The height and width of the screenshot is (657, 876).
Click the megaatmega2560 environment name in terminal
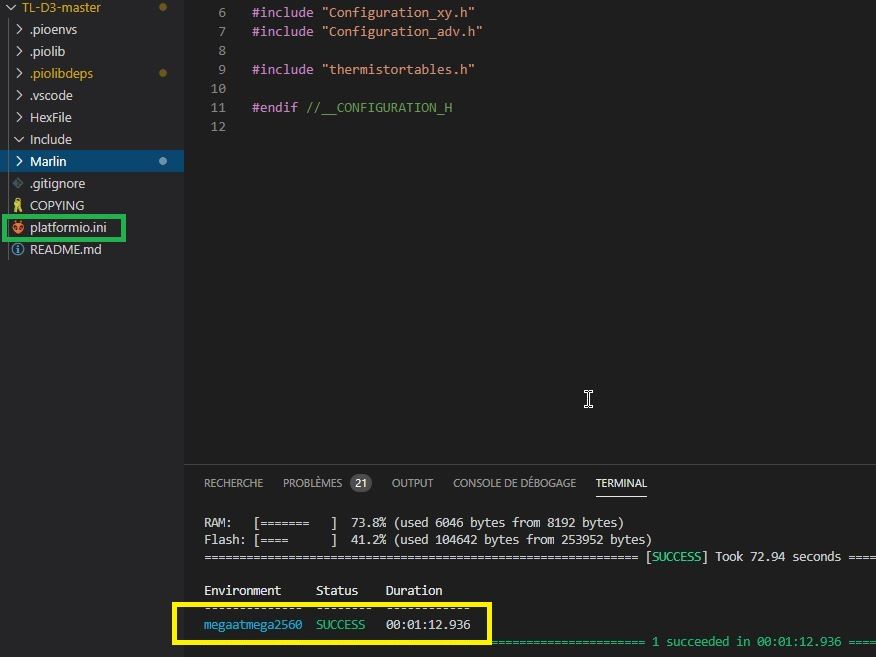tap(253, 625)
